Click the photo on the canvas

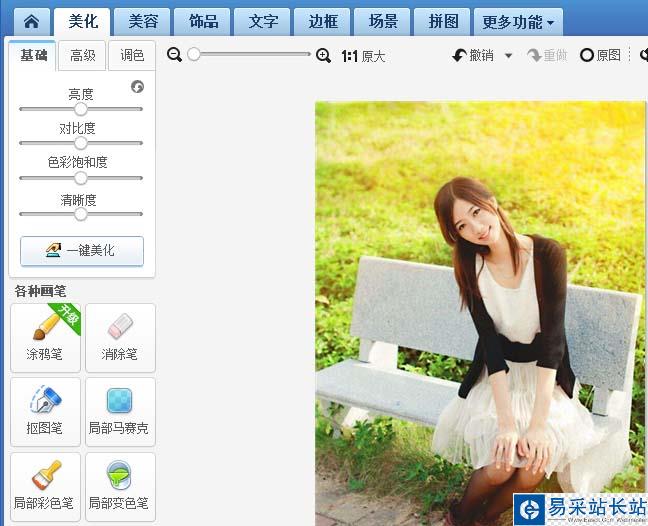tap(480, 313)
